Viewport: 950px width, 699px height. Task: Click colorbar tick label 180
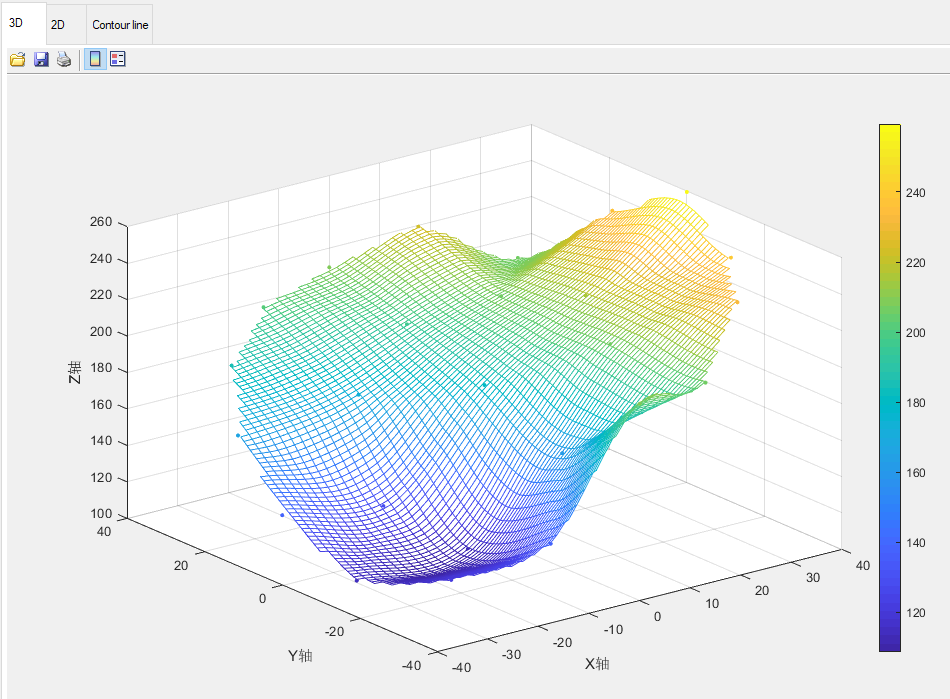(915, 403)
